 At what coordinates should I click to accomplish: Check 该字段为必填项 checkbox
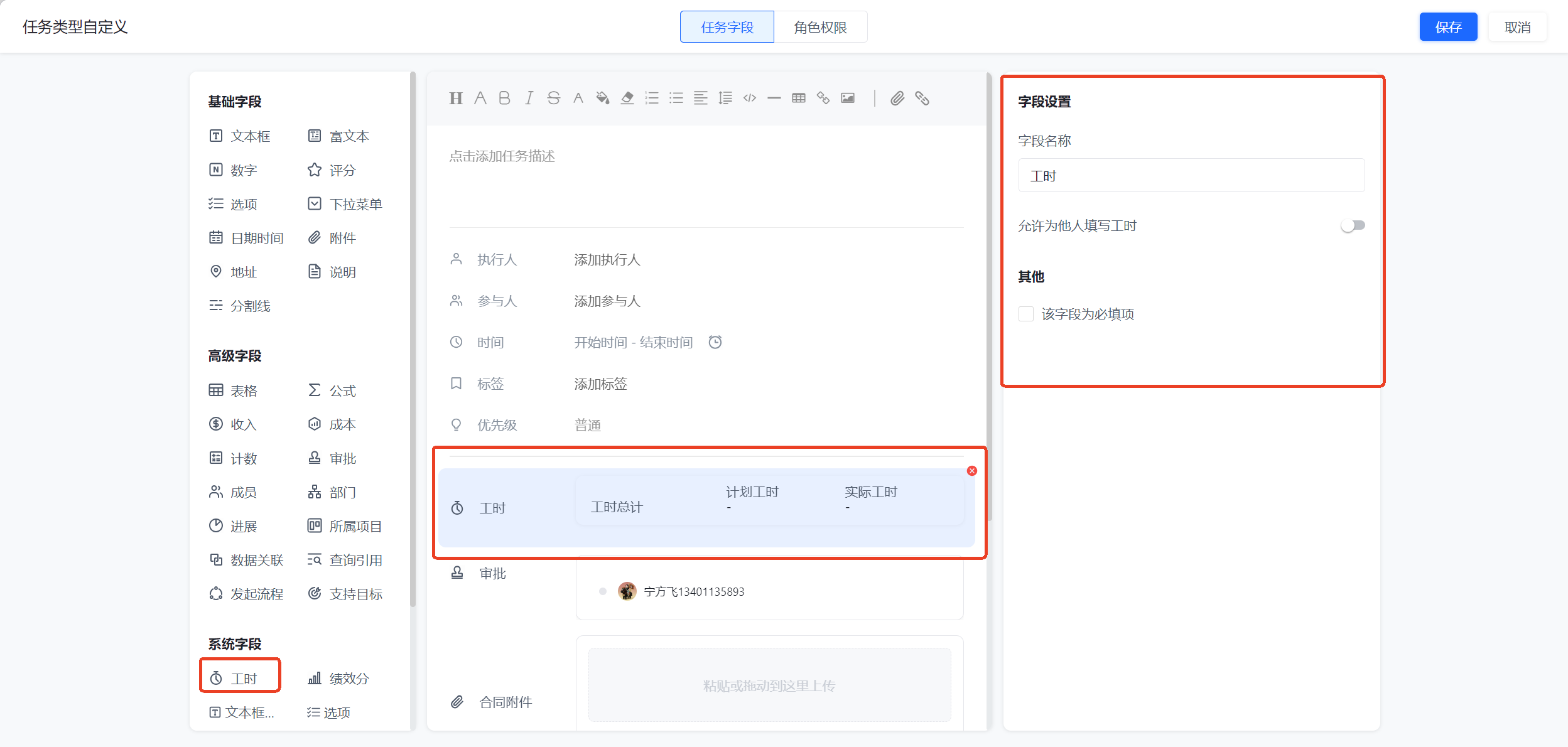(1026, 314)
